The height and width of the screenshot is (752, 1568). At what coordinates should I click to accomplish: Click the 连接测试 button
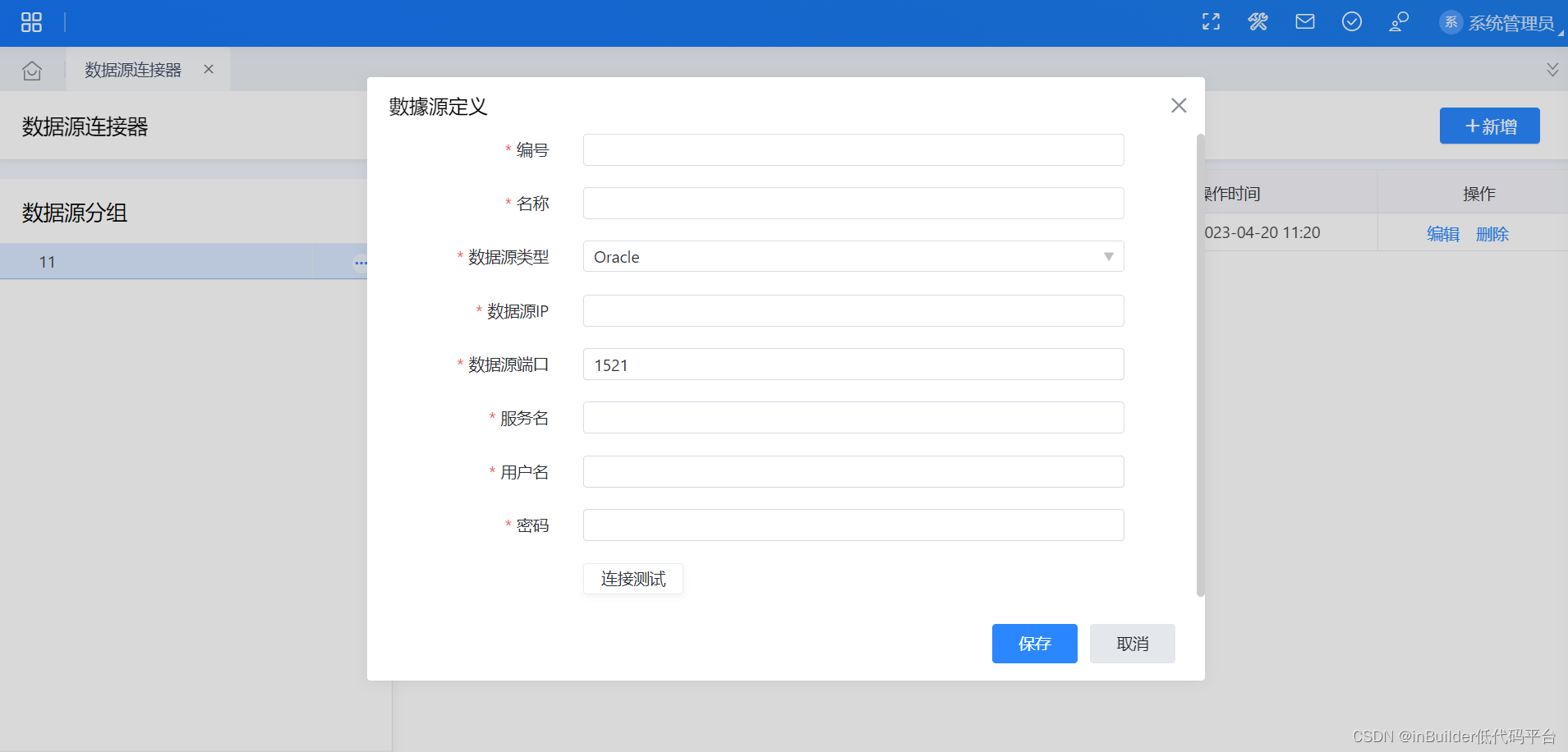point(633,579)
